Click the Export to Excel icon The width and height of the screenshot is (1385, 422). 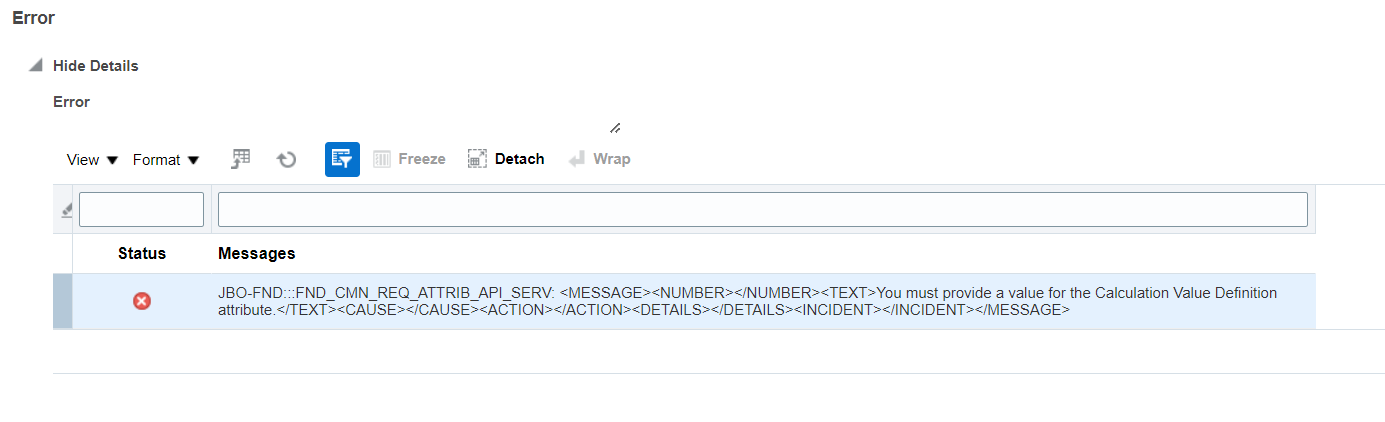click(x=241, y=159)
